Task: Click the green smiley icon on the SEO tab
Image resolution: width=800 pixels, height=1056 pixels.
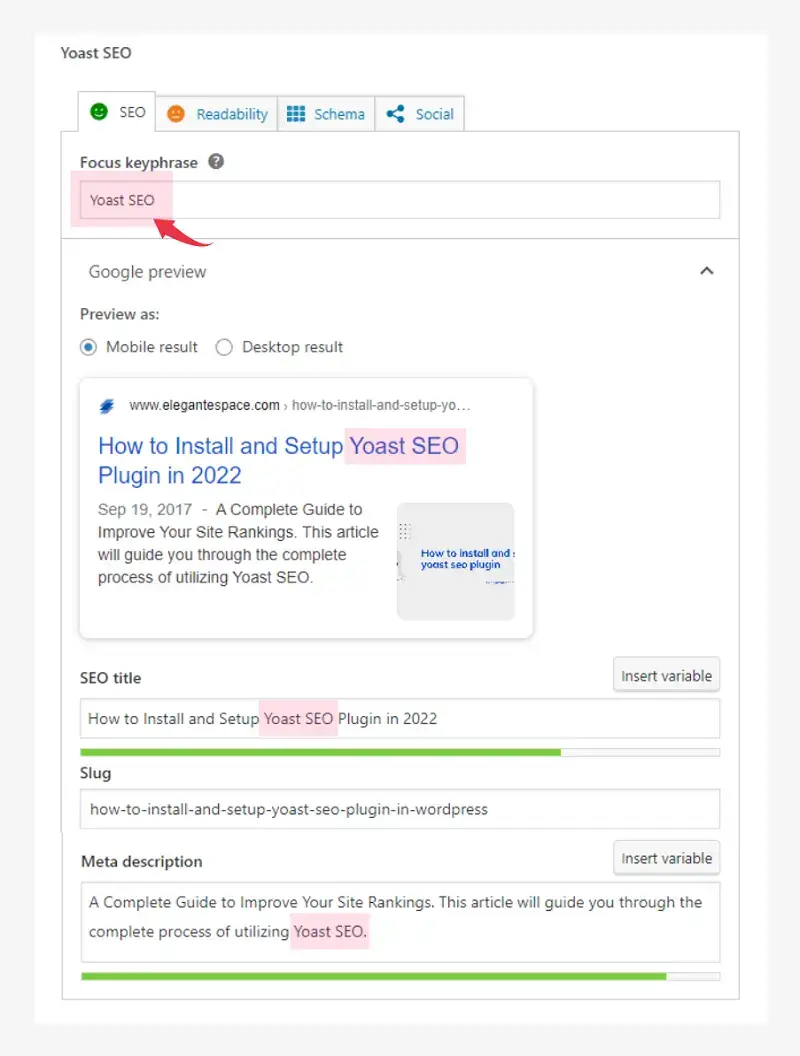Action: (97, 113)
